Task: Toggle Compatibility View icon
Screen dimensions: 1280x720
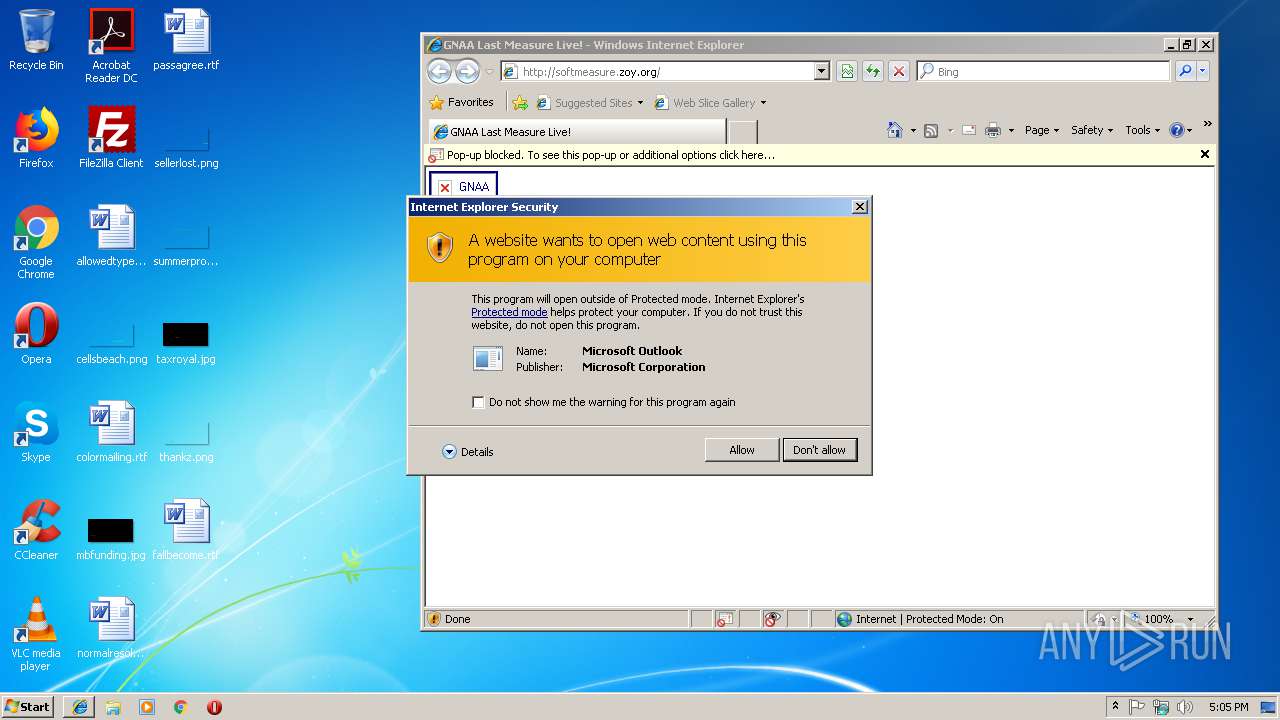Action: click(847, 72)
